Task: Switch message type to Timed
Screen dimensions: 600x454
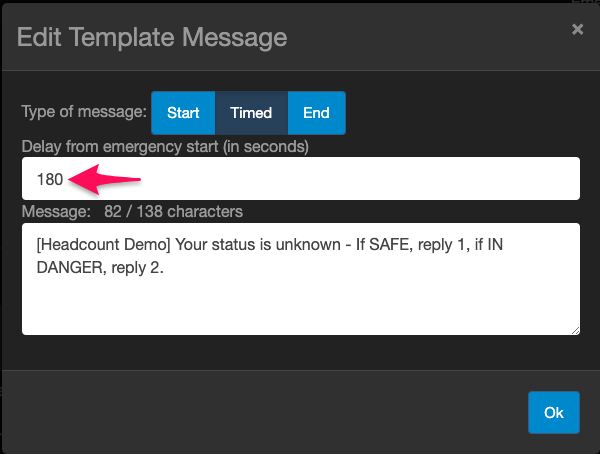Action: pyautogui.click(x=251, y=113)
